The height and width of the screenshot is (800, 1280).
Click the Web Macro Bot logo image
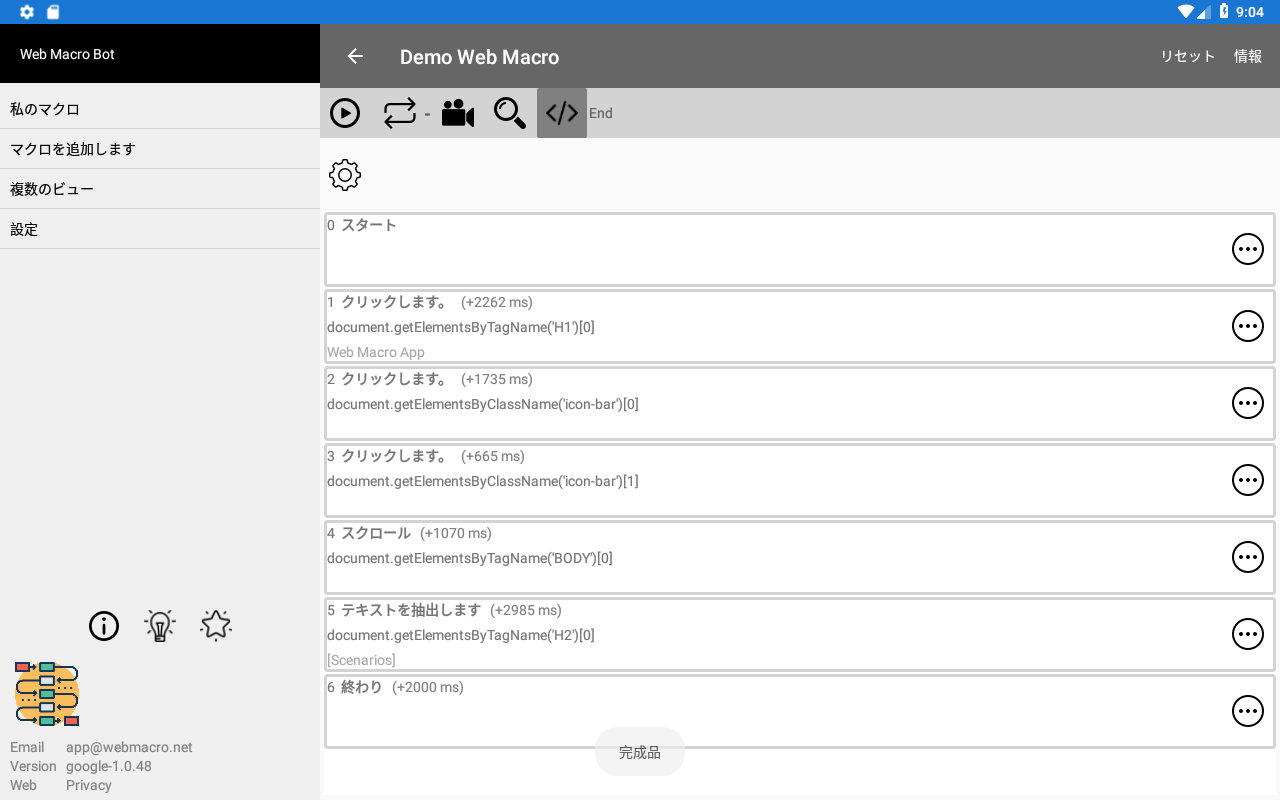[47, 693]
